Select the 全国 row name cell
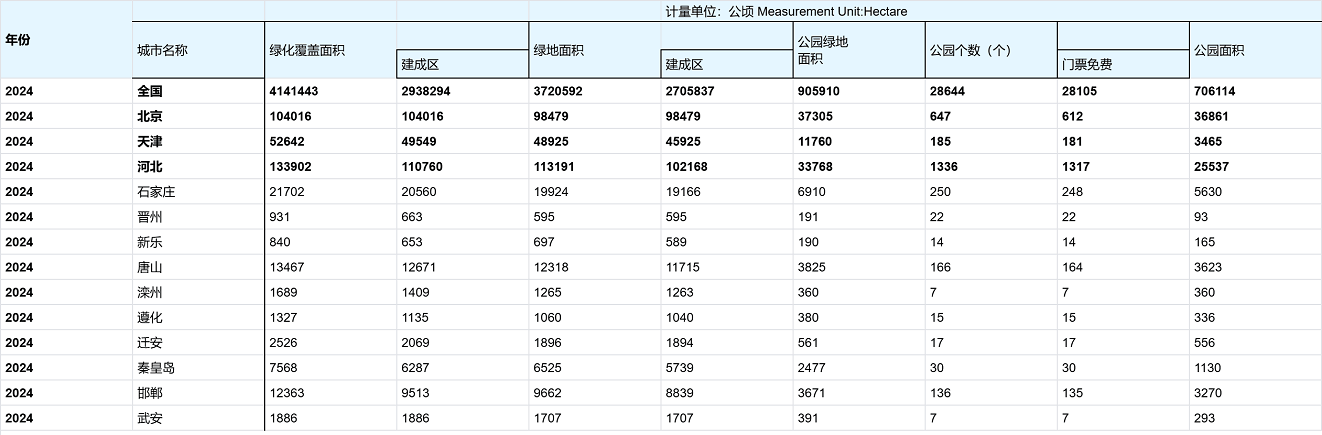1322x435 pixels. (x=150, y=91)
